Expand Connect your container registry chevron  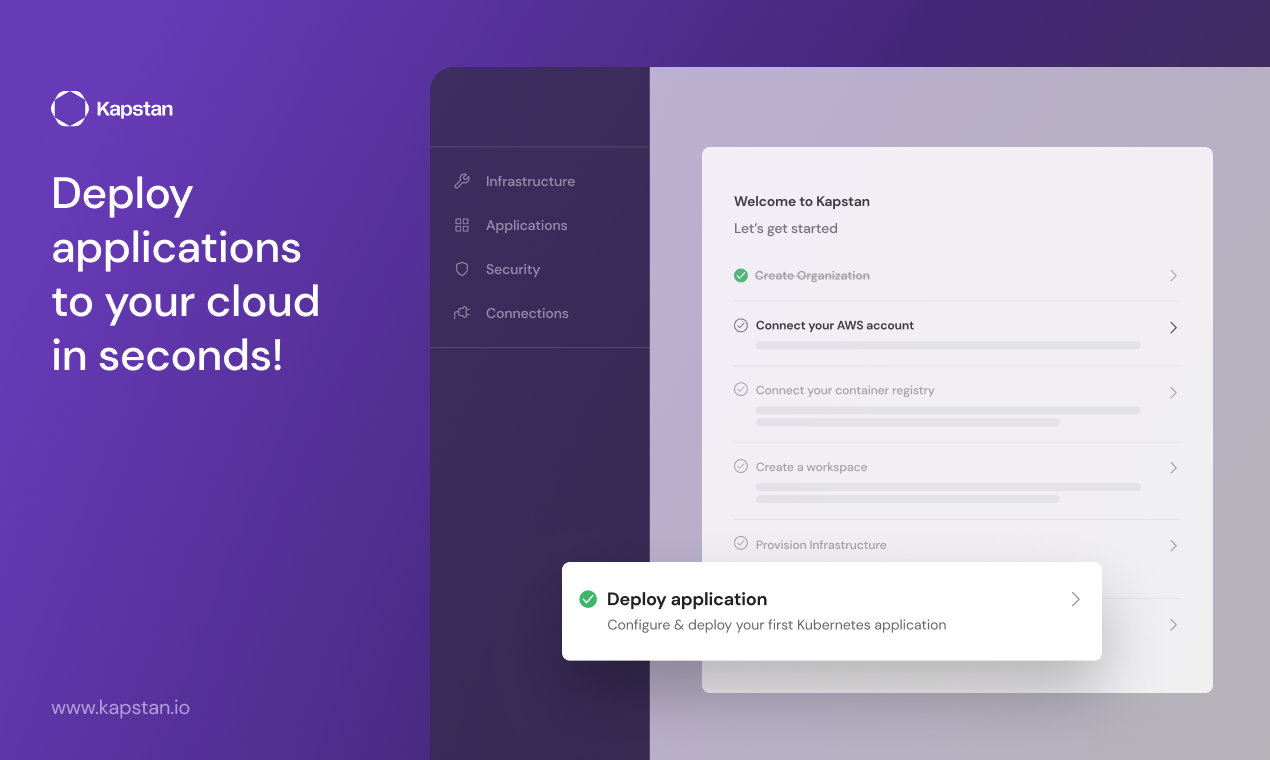[x=1174, y=393]
